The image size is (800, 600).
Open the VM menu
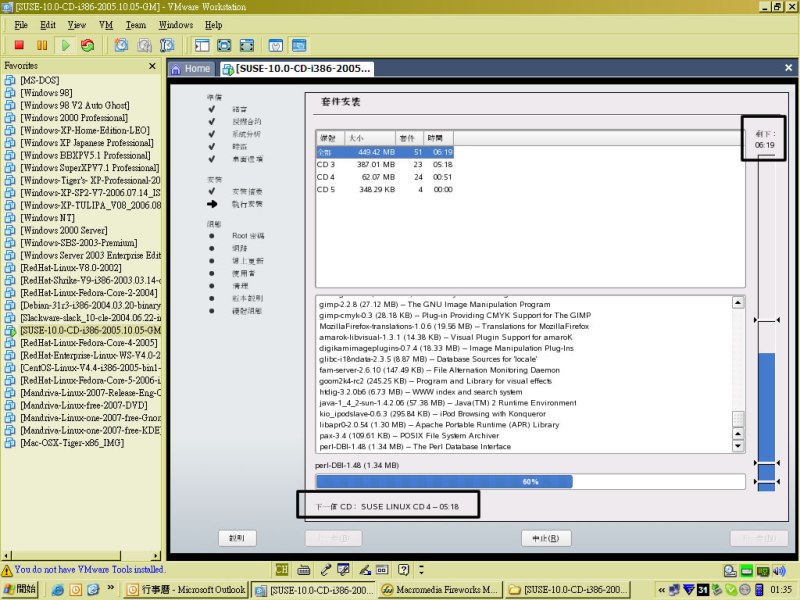(x=106, y=24)
